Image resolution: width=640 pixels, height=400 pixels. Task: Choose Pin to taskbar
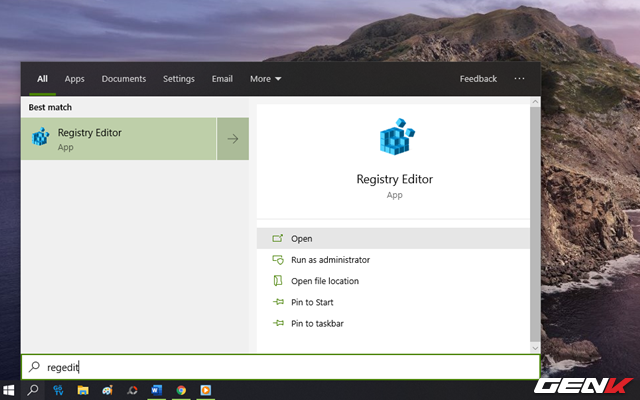click(x=393, y=323)
